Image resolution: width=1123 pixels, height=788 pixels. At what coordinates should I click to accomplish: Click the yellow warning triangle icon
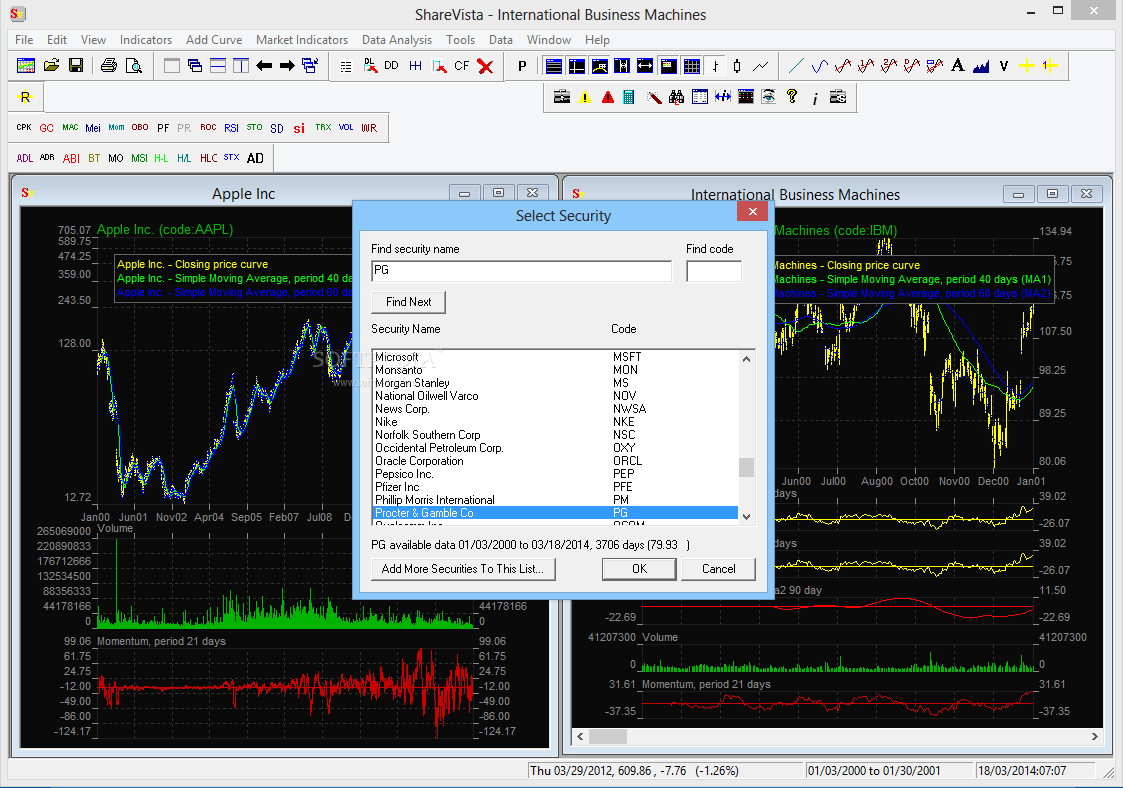coord(585,97)
